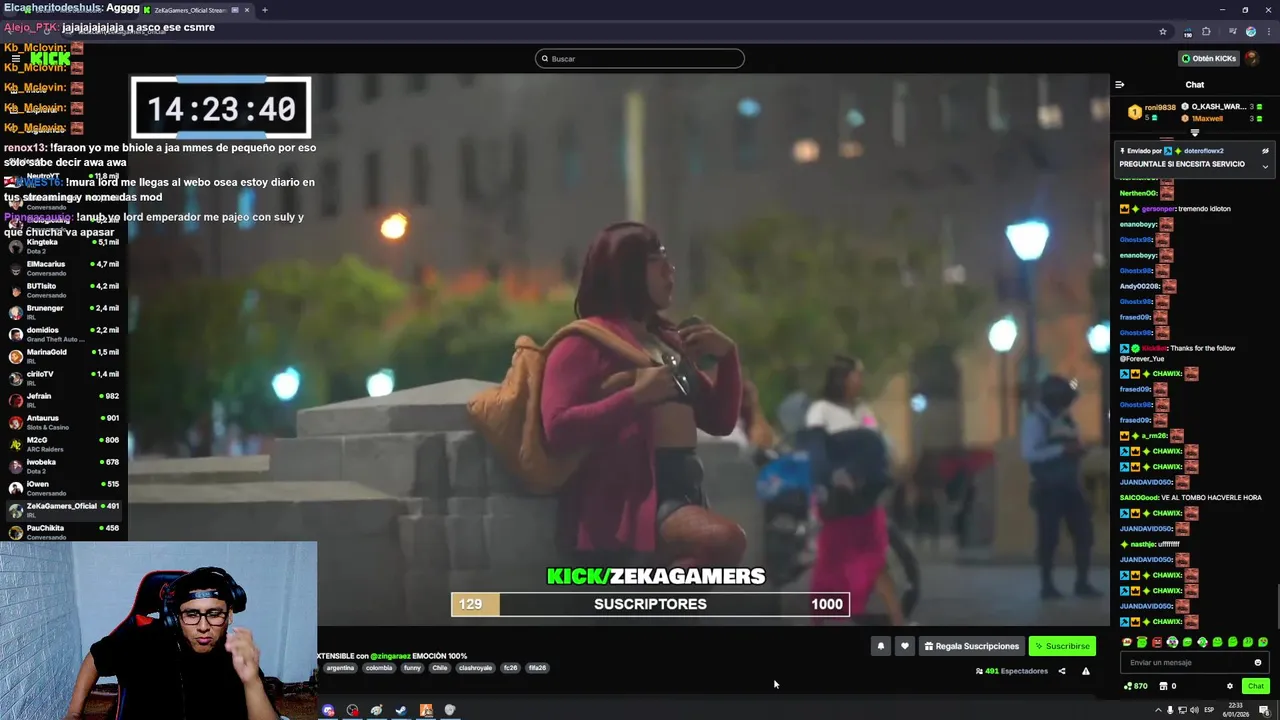The height and width of the screenshot is (720, 1280).
Task: Open iwobeka channel from sidebar
Action: [x=64, y=466]
